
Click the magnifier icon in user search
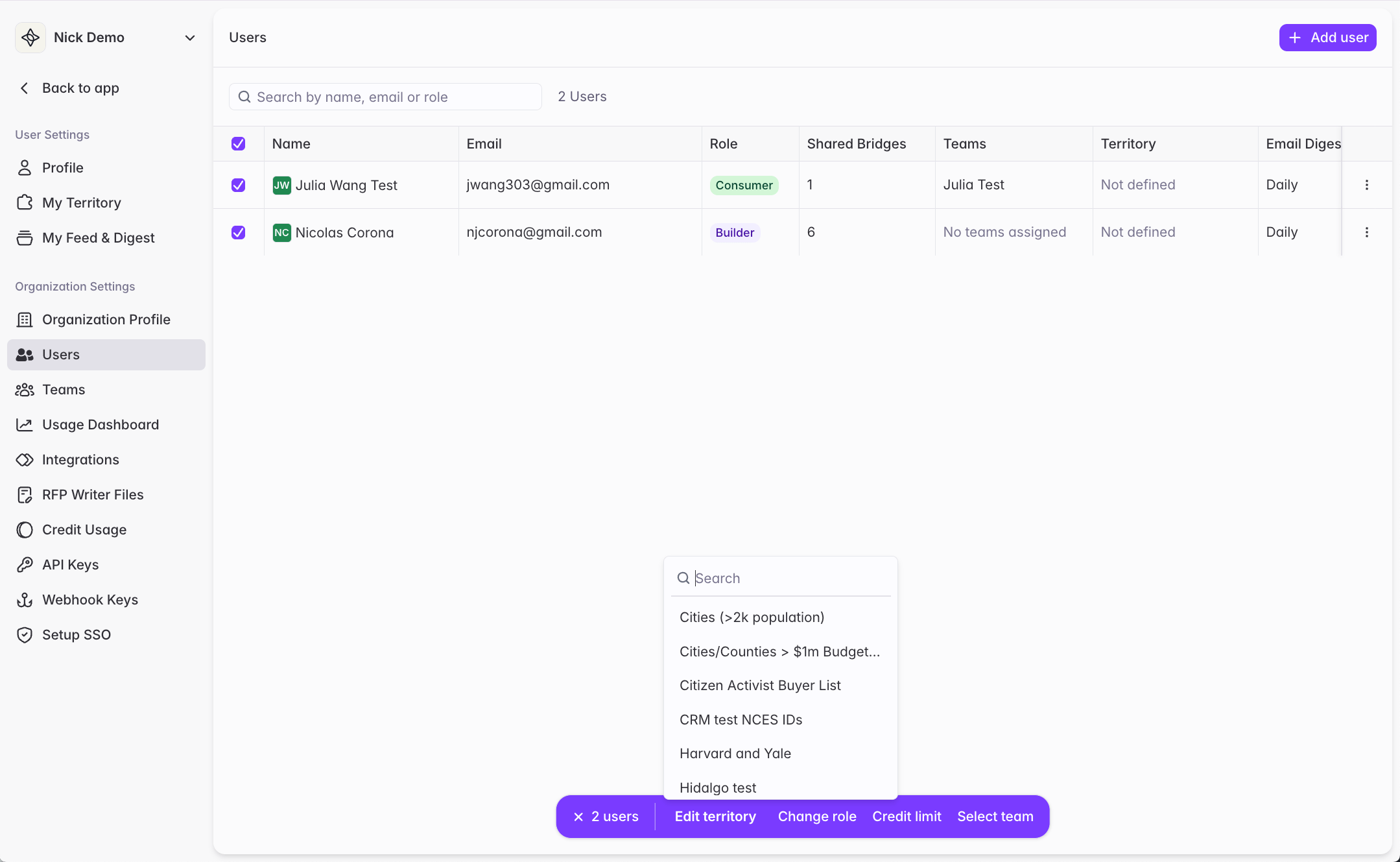(x=244, y=97)
